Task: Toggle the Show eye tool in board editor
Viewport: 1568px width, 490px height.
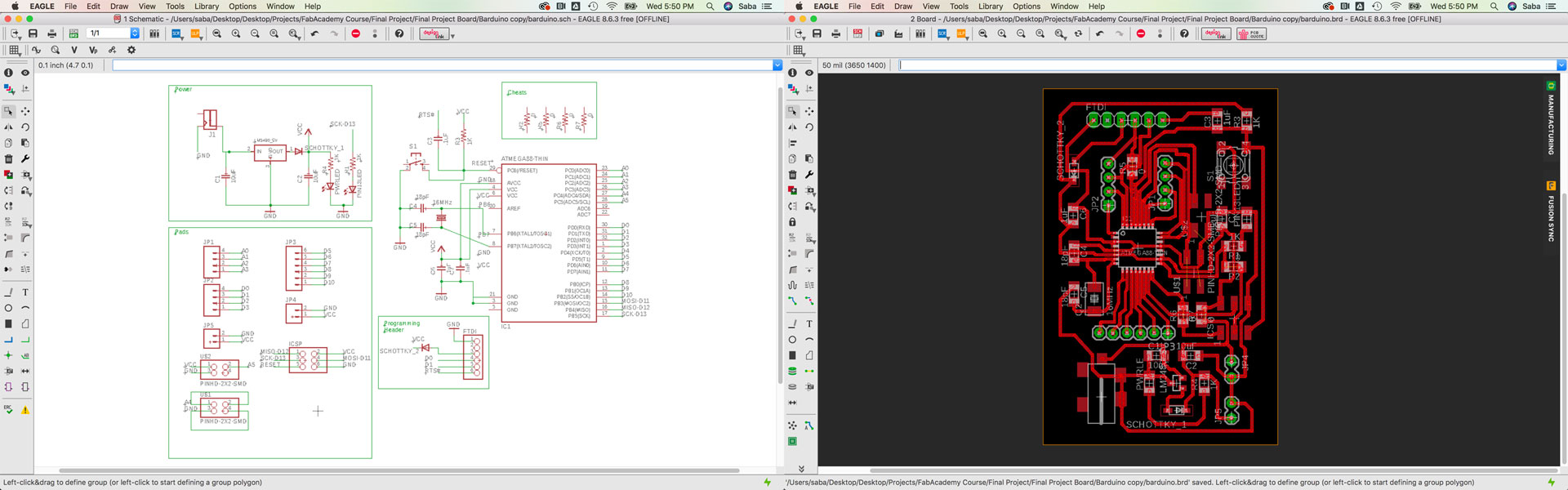Action: click(x=809, y=73)
